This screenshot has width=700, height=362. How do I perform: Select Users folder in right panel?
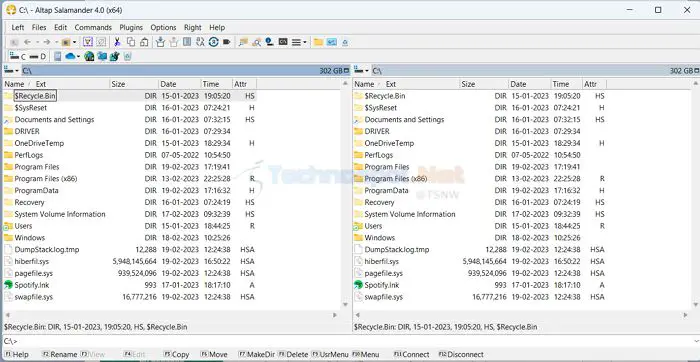tap(373, 226)
